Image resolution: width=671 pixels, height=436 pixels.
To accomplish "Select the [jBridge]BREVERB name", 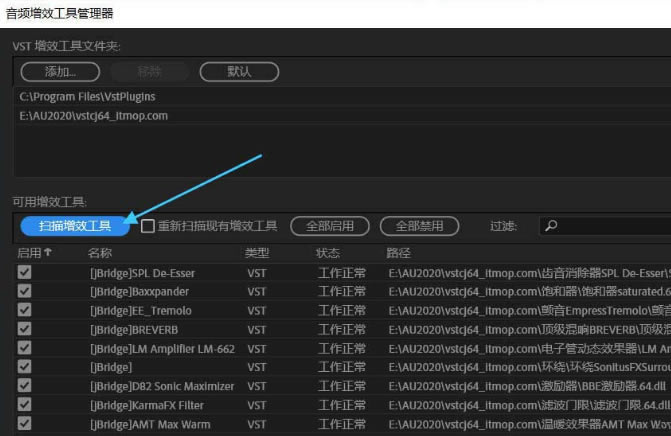I will 134,330.
